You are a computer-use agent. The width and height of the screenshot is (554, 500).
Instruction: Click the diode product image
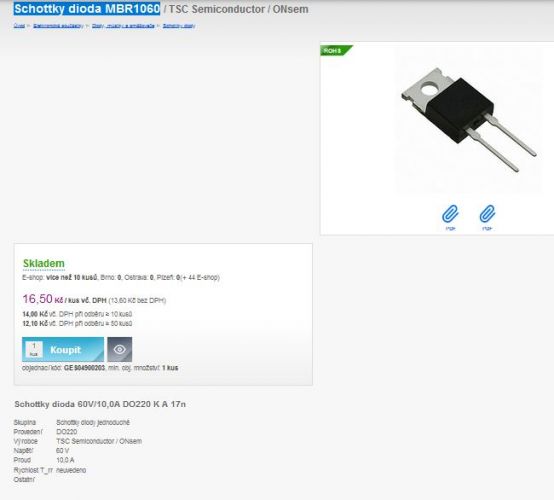click(x=468, y=119)
